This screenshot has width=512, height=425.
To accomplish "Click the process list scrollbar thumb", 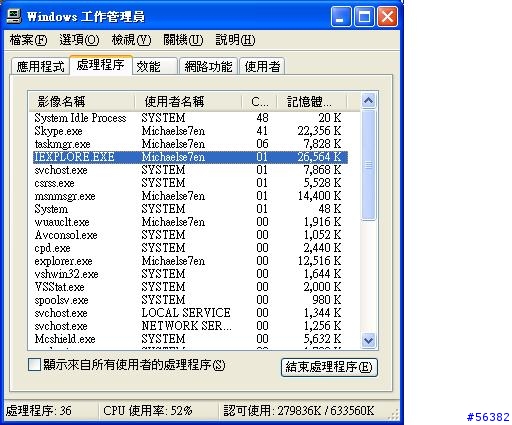I will coord(369,165).
